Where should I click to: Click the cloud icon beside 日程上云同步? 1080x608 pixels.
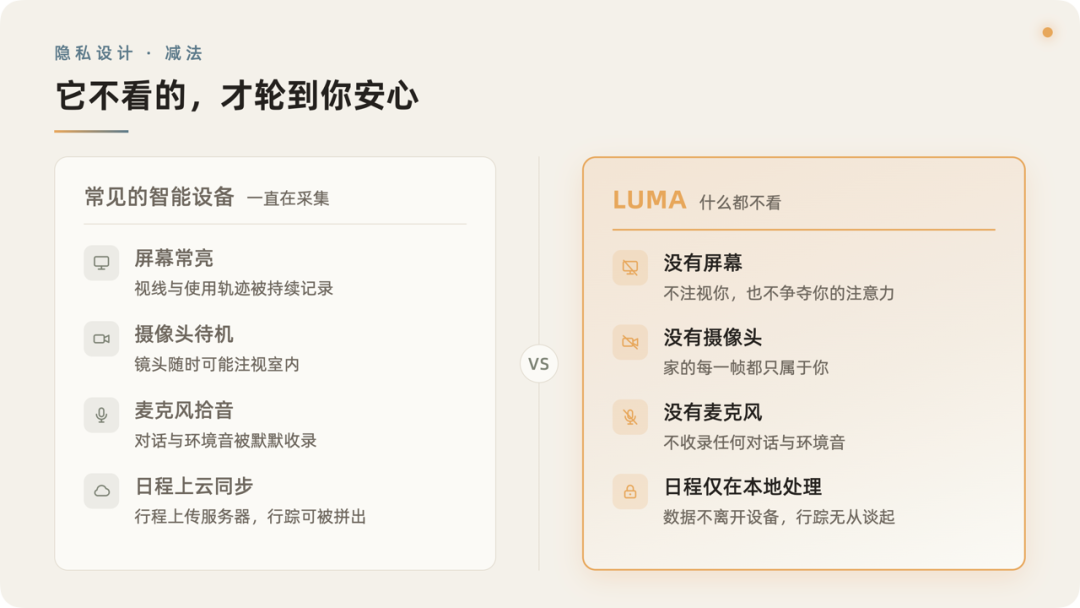101,491
